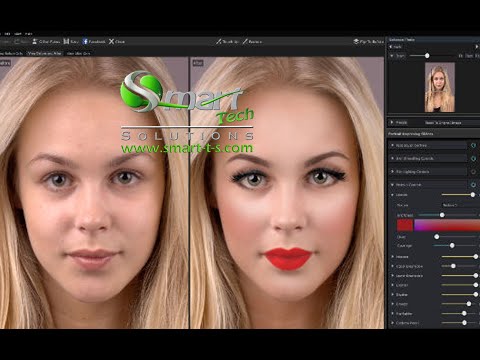This screenshot has width=480, height=360.
Task: Click the Before label on left image
Action: click(x=5, y=63)
